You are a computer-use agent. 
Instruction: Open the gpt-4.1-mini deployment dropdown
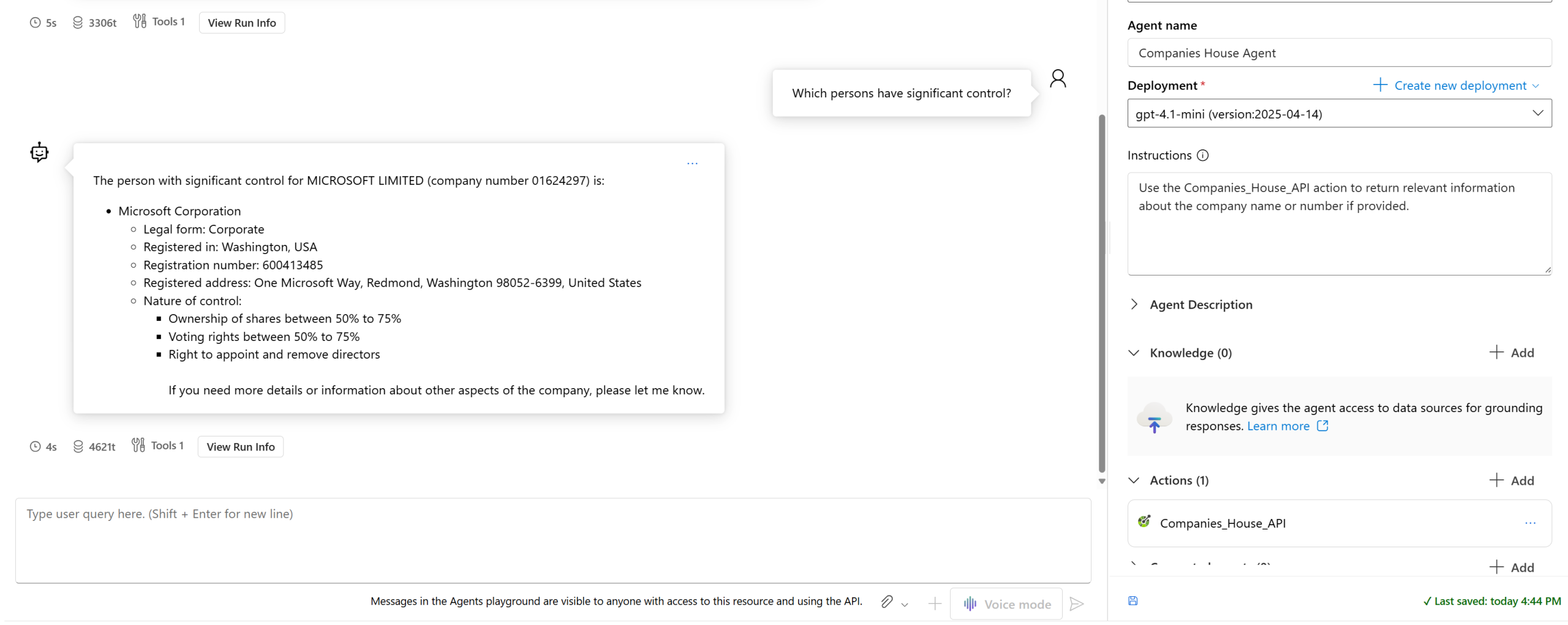tap(1339, 113)
